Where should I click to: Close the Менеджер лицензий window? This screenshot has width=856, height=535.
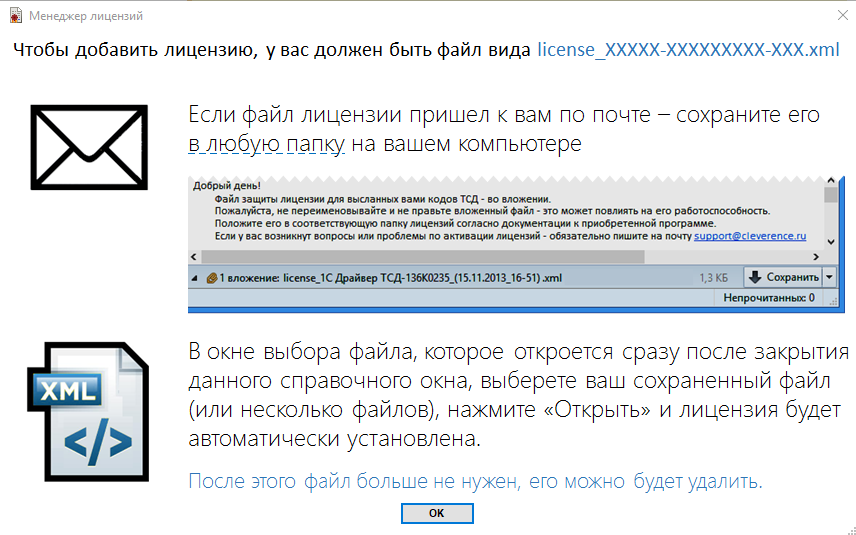tap(843, 15)
